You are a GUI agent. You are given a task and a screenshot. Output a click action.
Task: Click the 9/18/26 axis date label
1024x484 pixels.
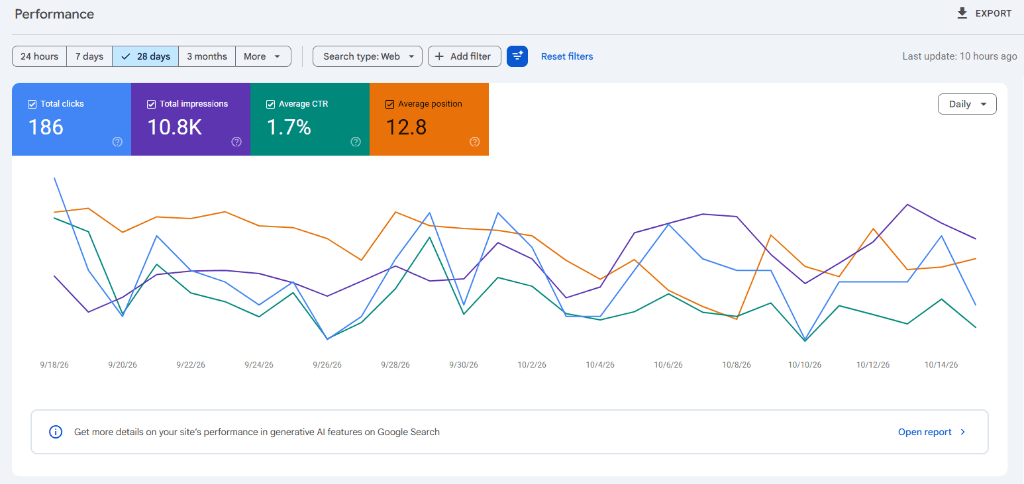point(54,365)
